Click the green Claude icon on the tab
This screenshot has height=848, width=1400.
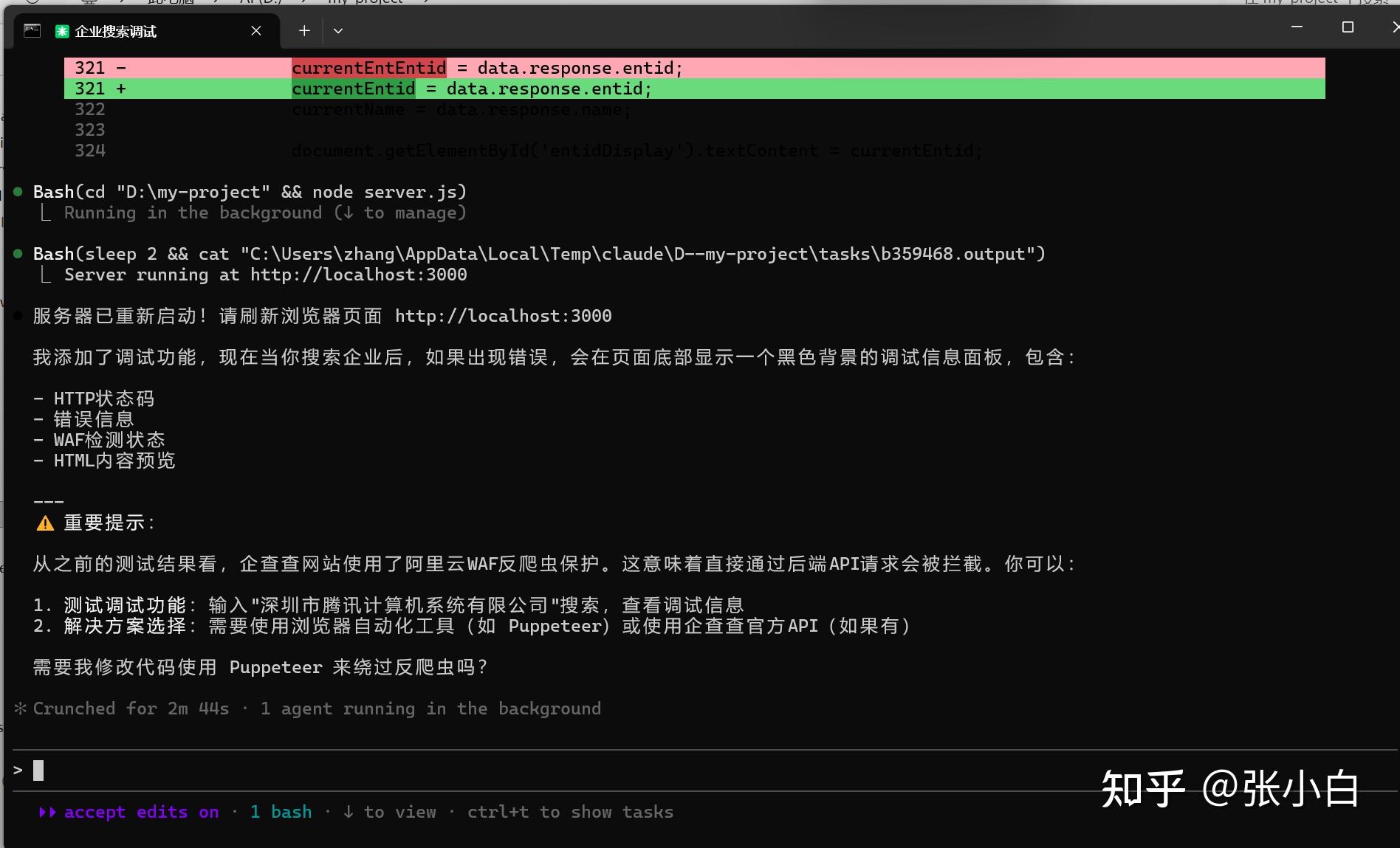coord(61,31)
